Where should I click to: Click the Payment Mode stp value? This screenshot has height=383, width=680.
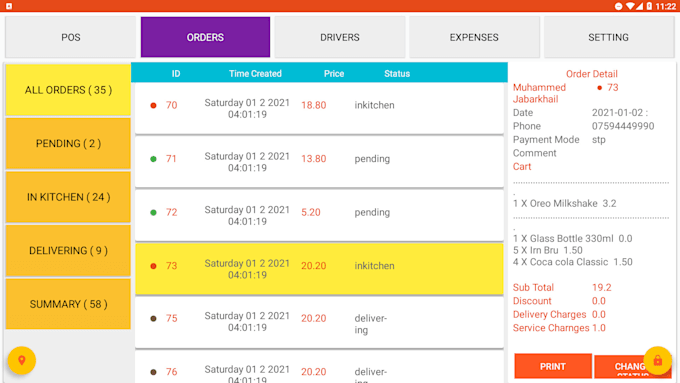(598, 140)
